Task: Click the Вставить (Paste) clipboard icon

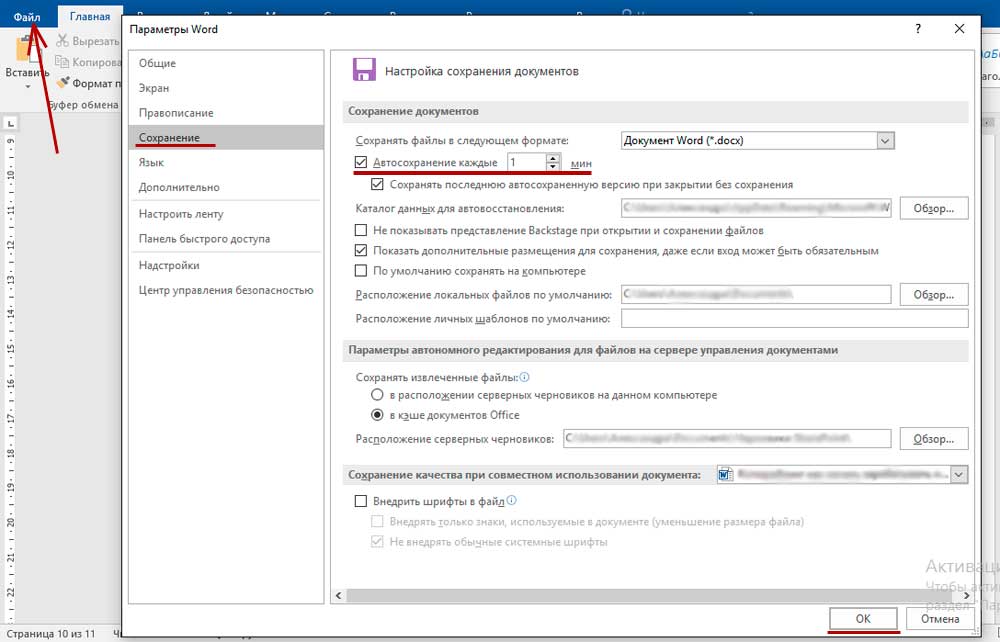Action: point(25,50)
